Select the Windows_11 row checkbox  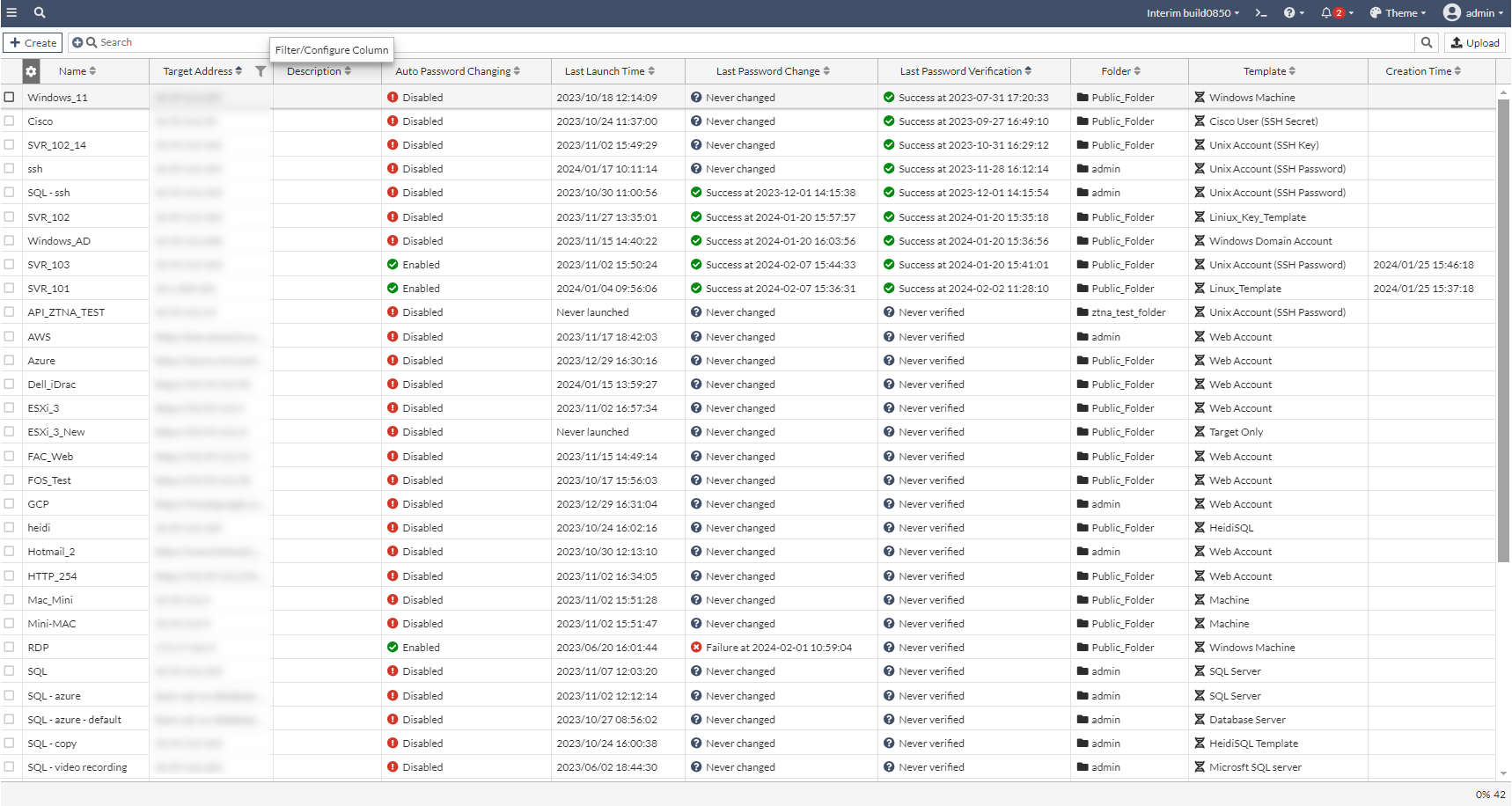9,97
